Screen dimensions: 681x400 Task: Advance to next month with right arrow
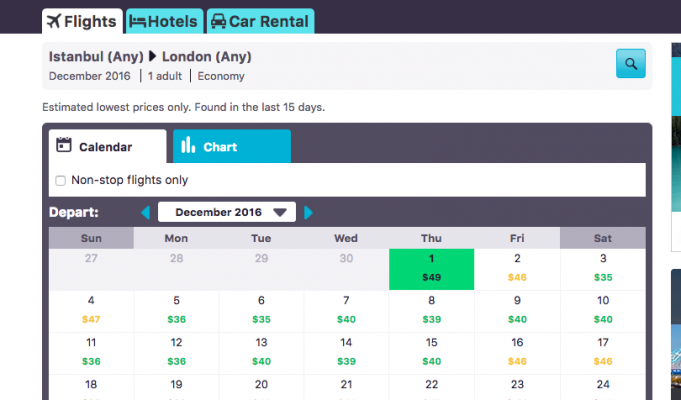tap(308, 212)
